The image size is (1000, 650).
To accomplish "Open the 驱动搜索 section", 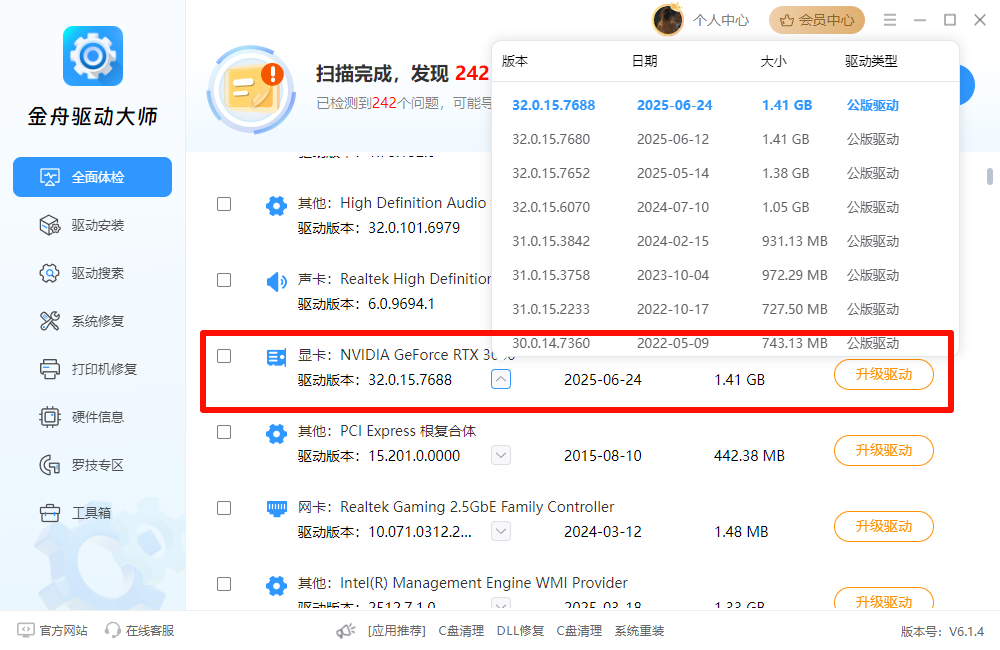I will point(82,273).
